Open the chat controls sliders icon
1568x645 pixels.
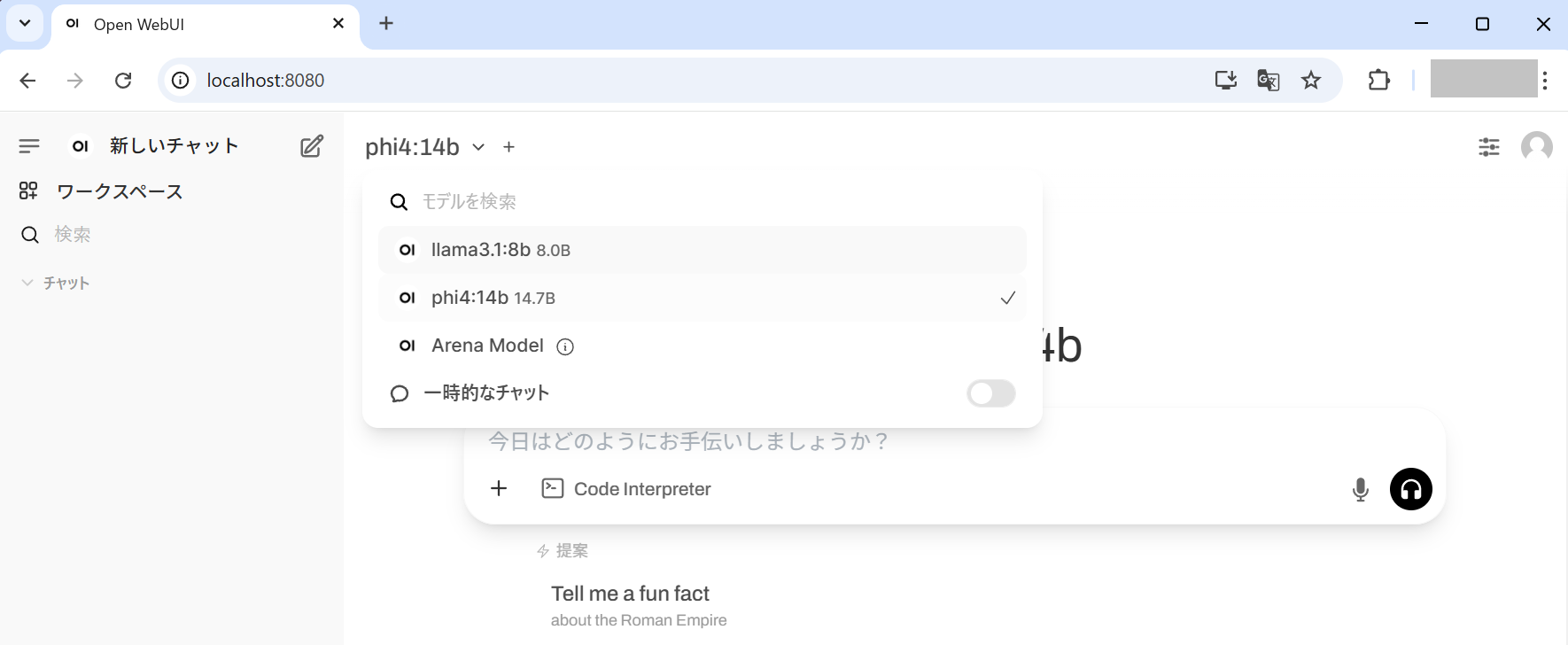(1488, 147)
